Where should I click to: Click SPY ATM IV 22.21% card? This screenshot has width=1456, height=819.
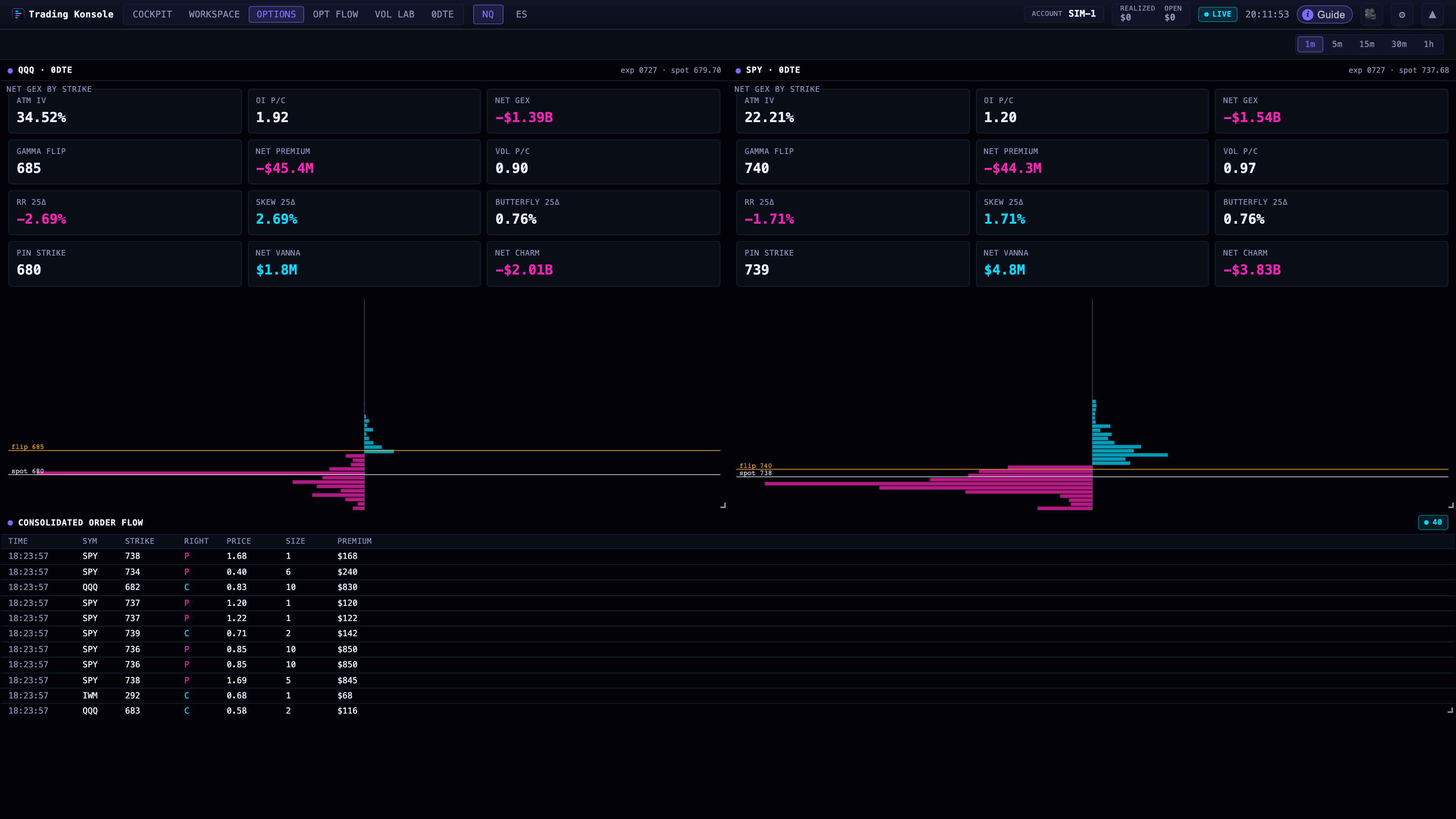coord(853,111)
